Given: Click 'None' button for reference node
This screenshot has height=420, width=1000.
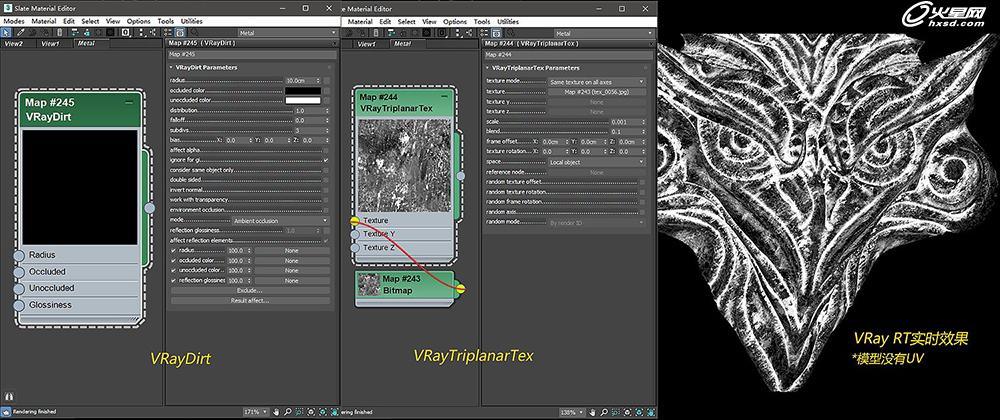Looking at the screenshot, I should click(597, 172).
